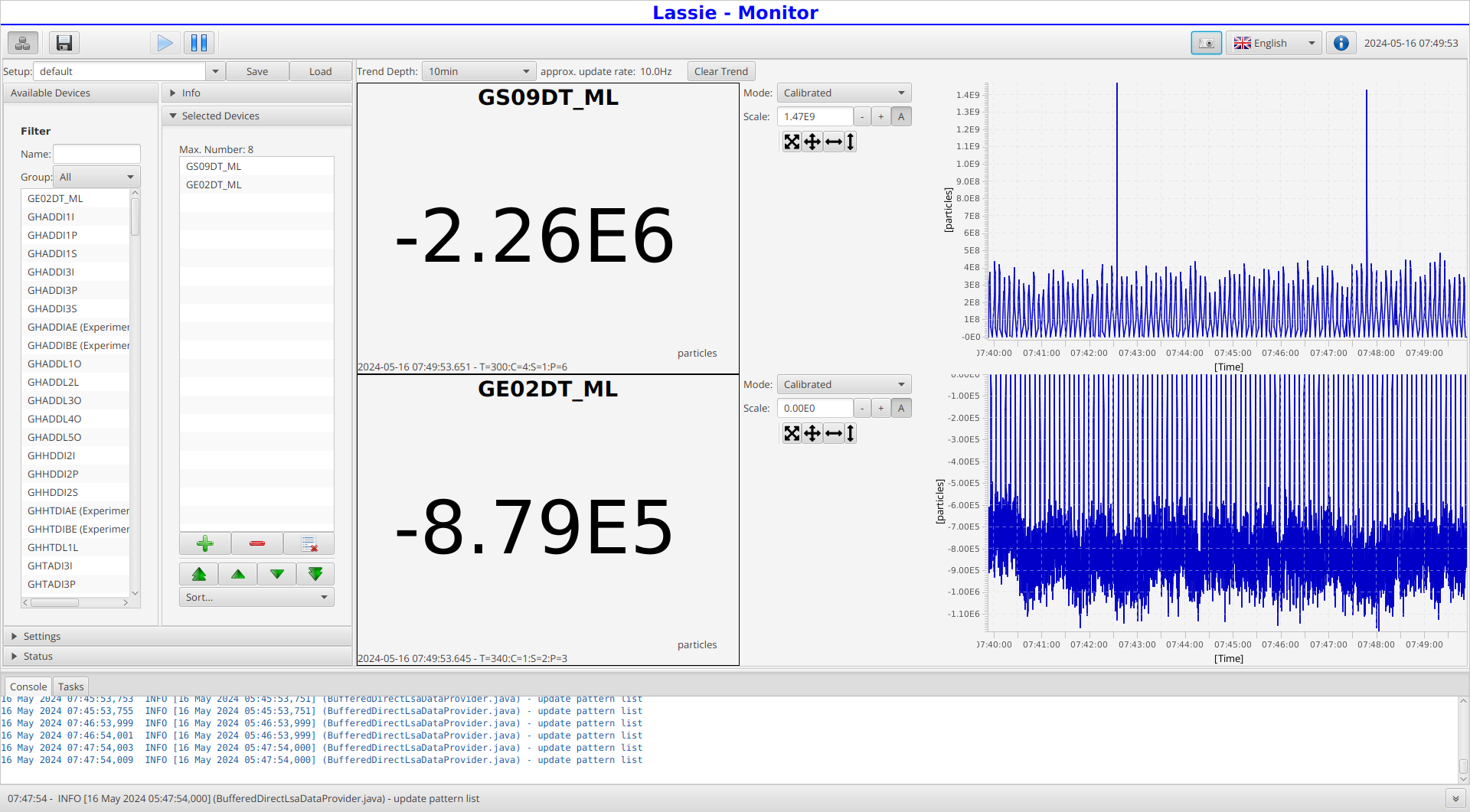Select GE02DT_ML in available devices list

coord(76,198)
